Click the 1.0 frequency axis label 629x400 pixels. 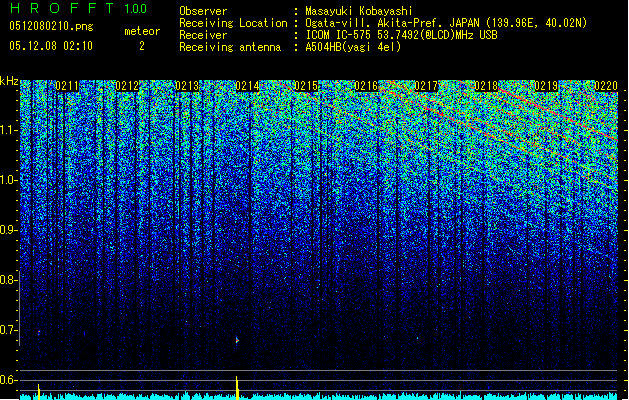click(x=8, y=180)
